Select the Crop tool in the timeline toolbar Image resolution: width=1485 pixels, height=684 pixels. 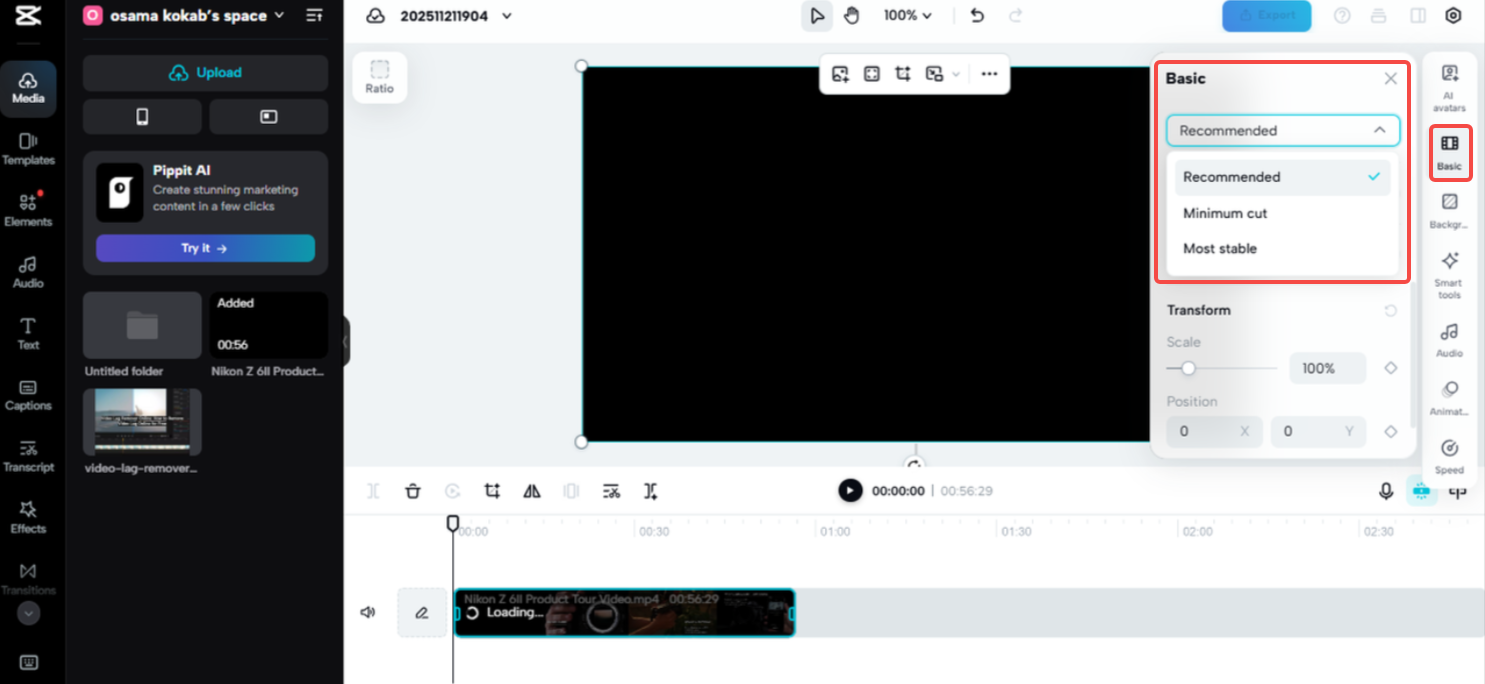(x=491, y=491)
